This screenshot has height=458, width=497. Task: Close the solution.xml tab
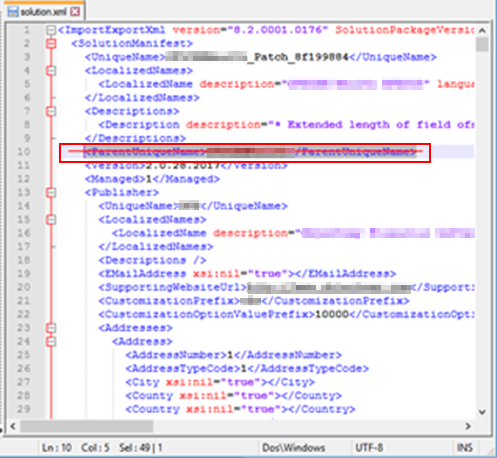(x=76, y=12)
